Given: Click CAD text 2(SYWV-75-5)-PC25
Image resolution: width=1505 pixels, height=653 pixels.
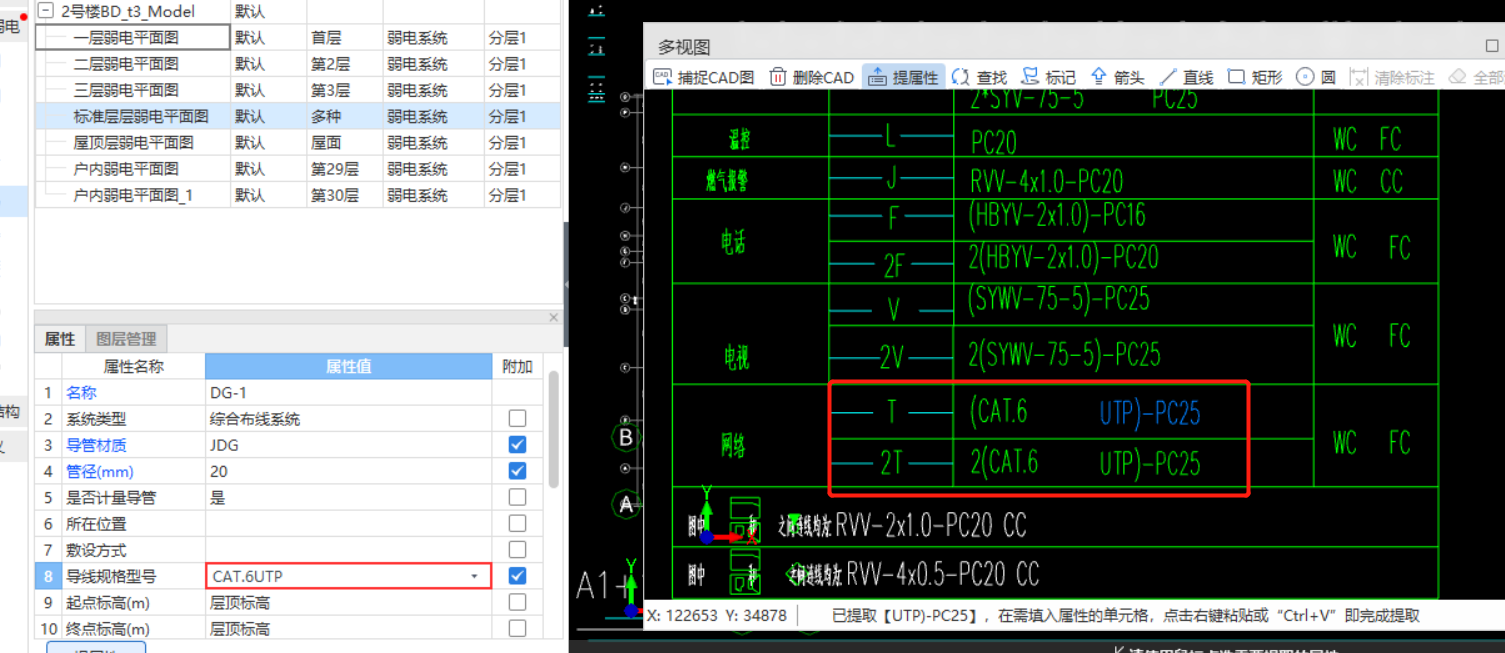Looking at the screenshot, I should [1064, 354].
